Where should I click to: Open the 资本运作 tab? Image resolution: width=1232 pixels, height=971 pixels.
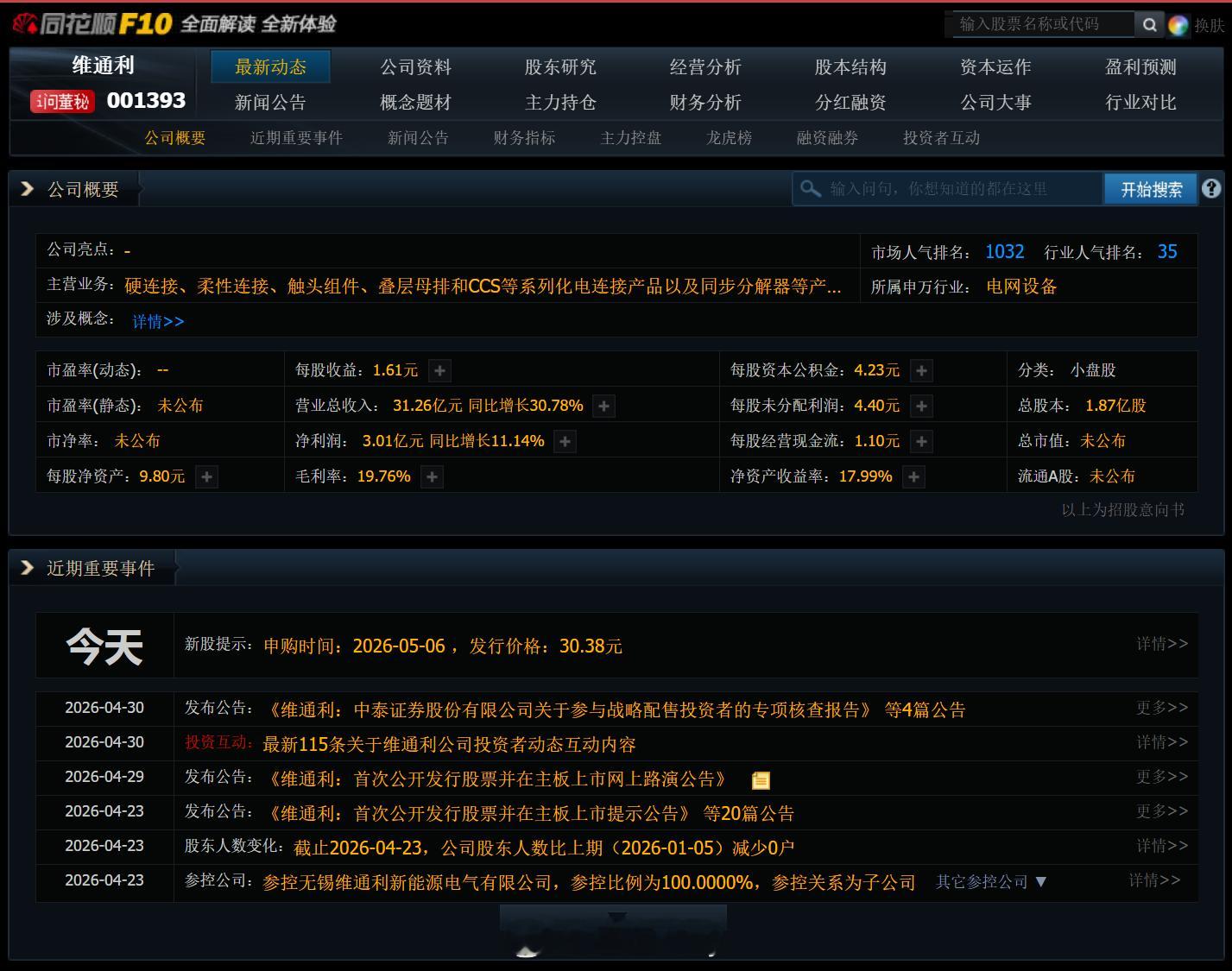(995, 67)
